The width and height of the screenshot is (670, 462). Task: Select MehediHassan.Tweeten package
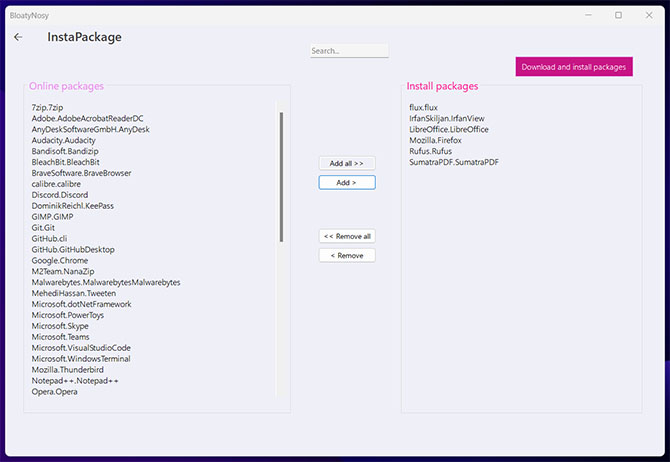[x=73, y=293]
